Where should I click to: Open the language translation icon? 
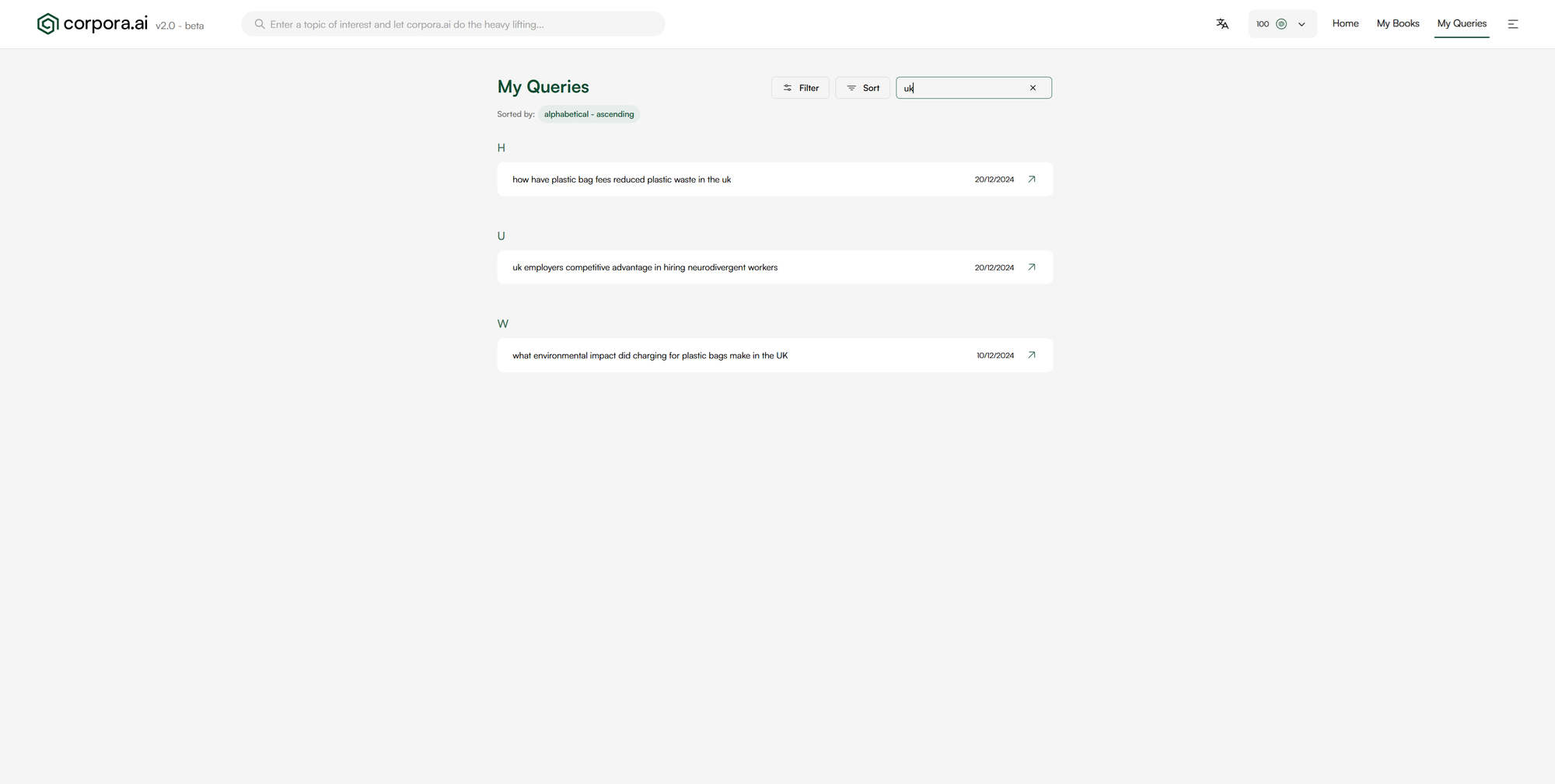pos(1222,24)
